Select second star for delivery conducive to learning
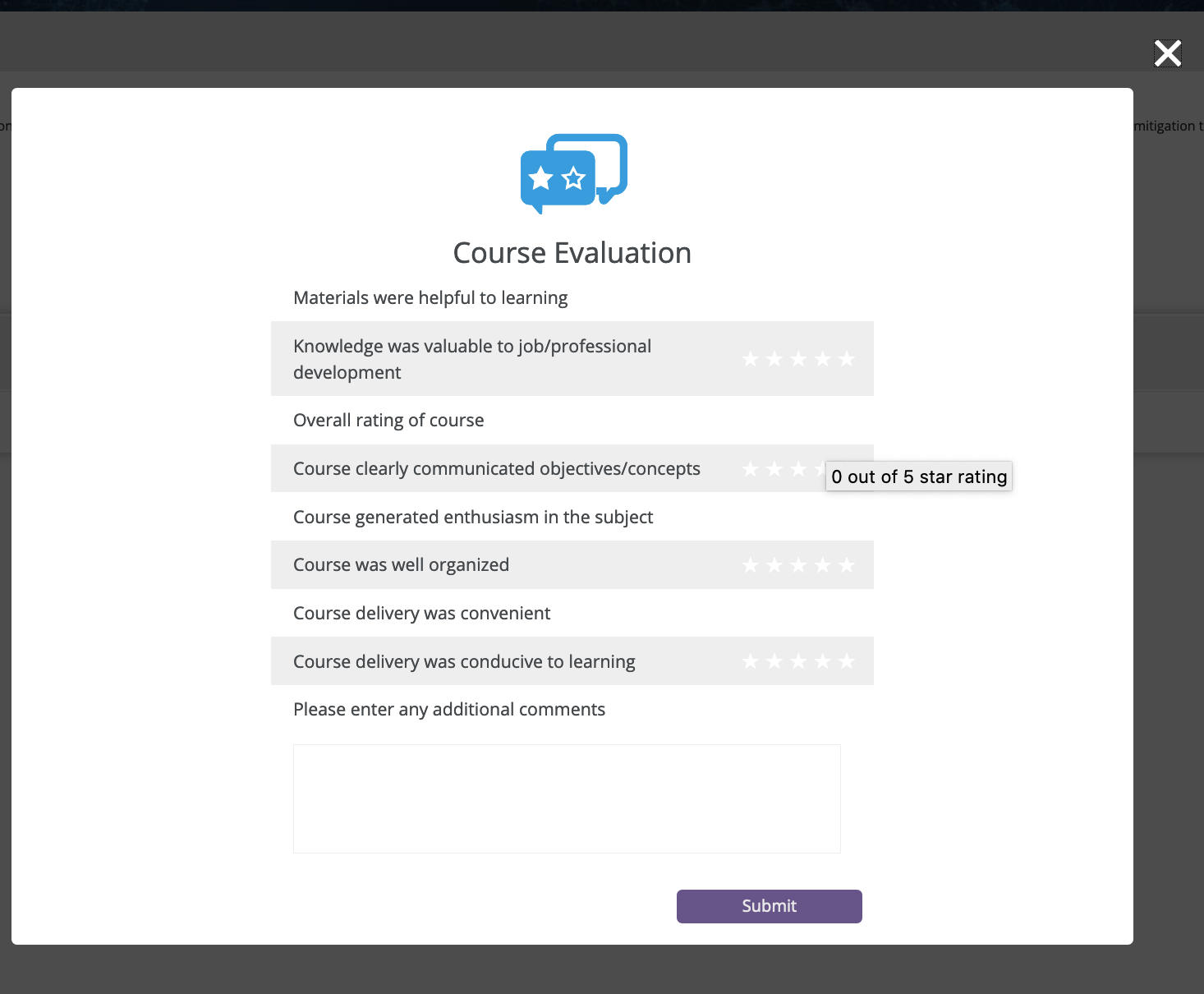The image size is (1204, 994). pyautogui.click(x=774, y=661)
